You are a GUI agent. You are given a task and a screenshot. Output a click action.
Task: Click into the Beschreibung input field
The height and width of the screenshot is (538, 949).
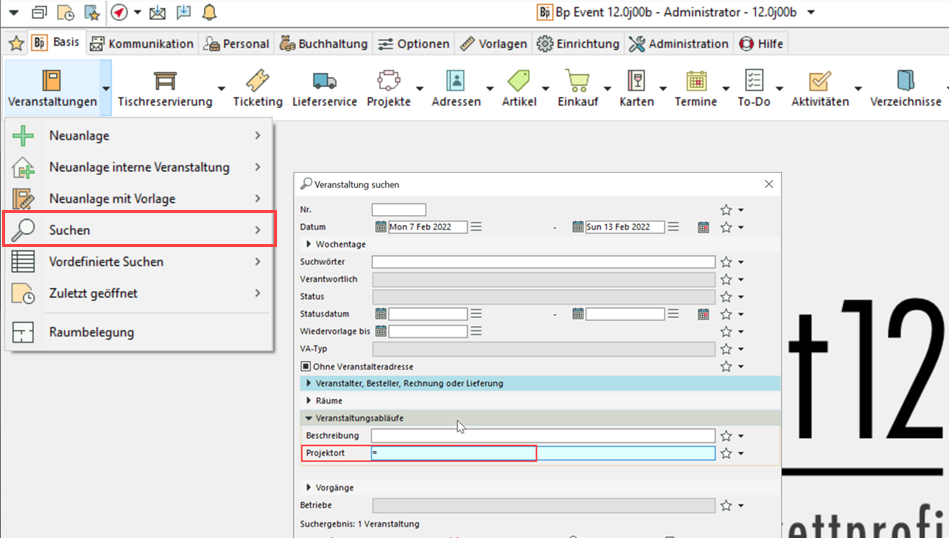(543, 436)
